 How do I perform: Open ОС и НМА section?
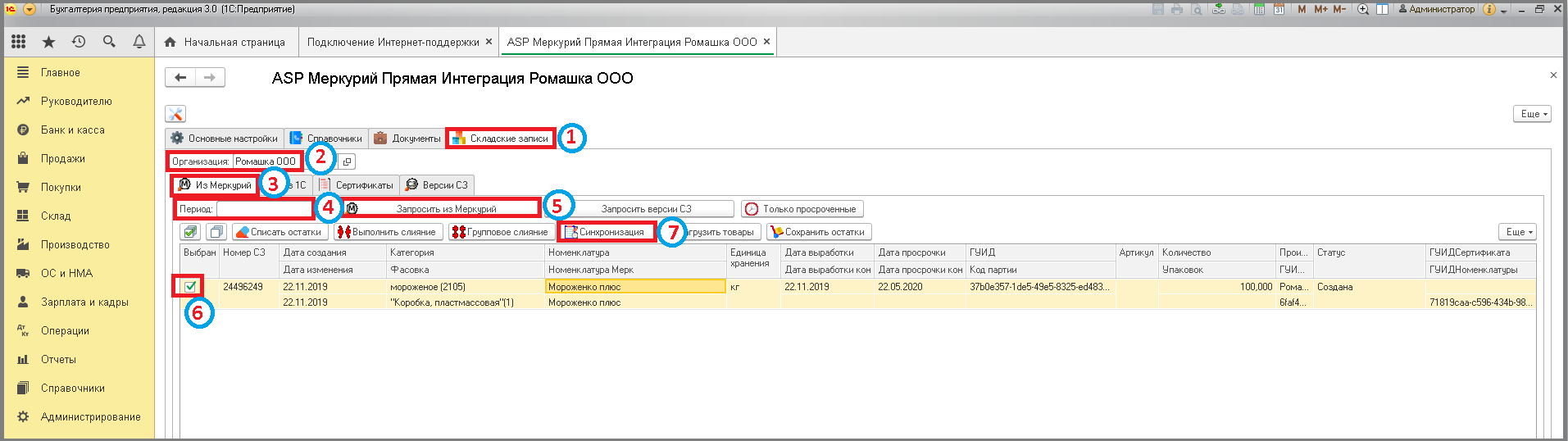click(66, 274)
